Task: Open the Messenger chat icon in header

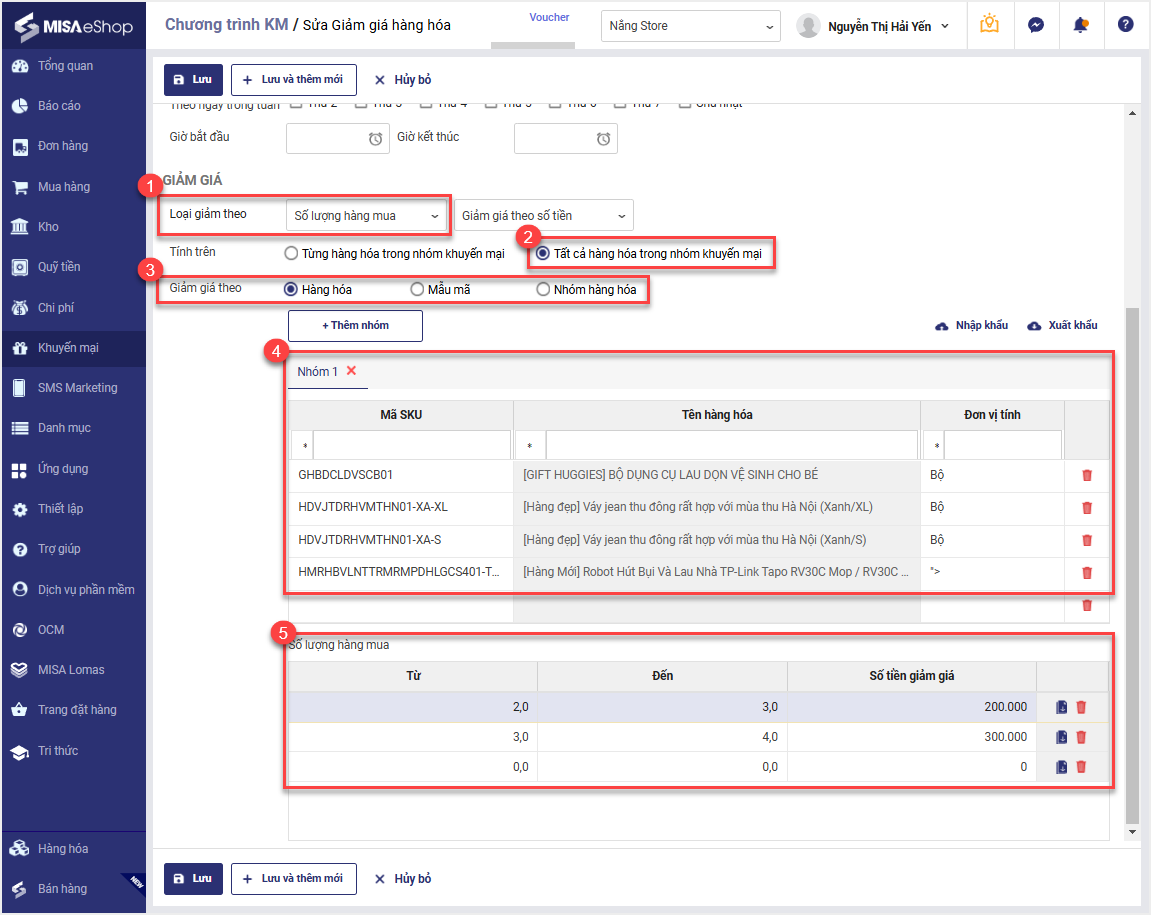Action: [x=1036, y=25]
